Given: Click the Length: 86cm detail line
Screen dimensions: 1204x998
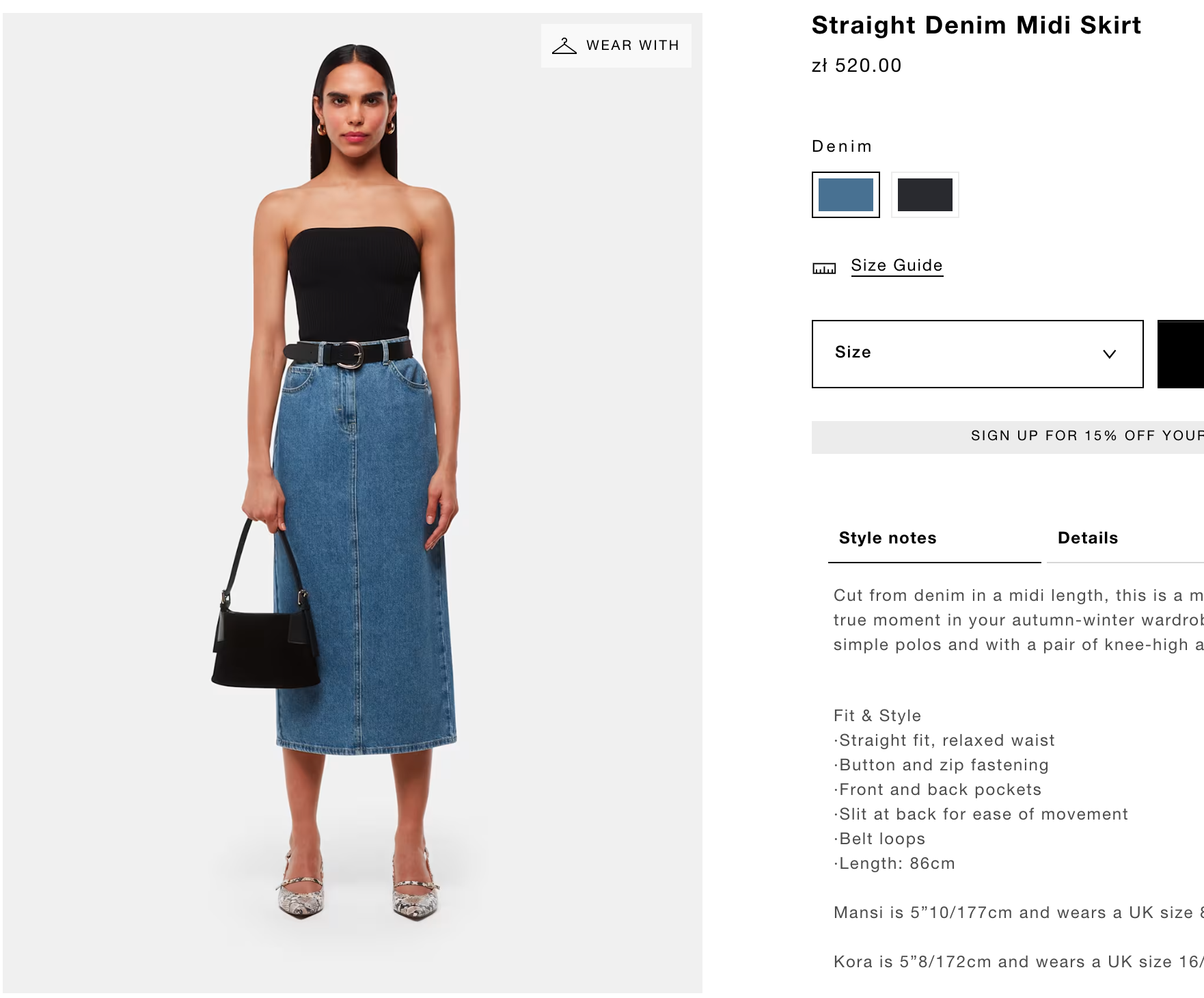Looking at the screenshot, I should coord(896,863).
